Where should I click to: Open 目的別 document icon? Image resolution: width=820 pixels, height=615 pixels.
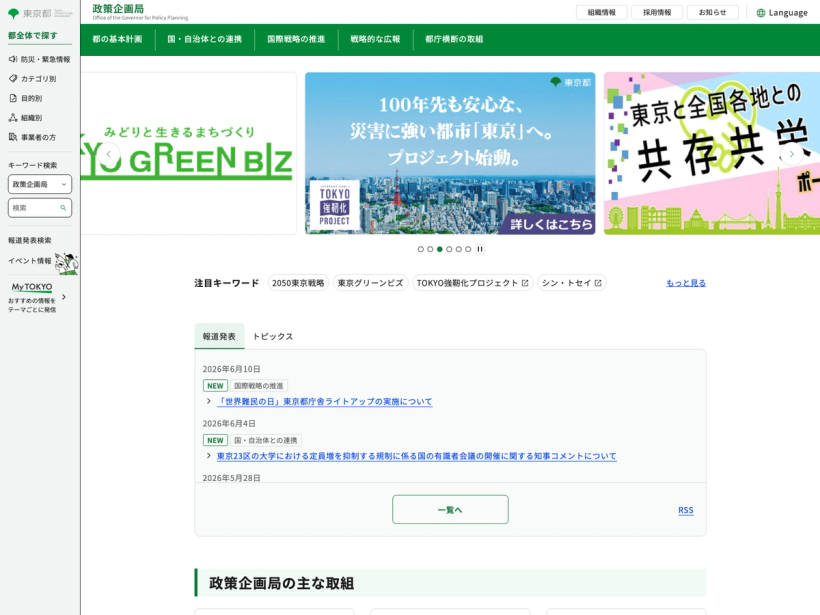(13, 98)
